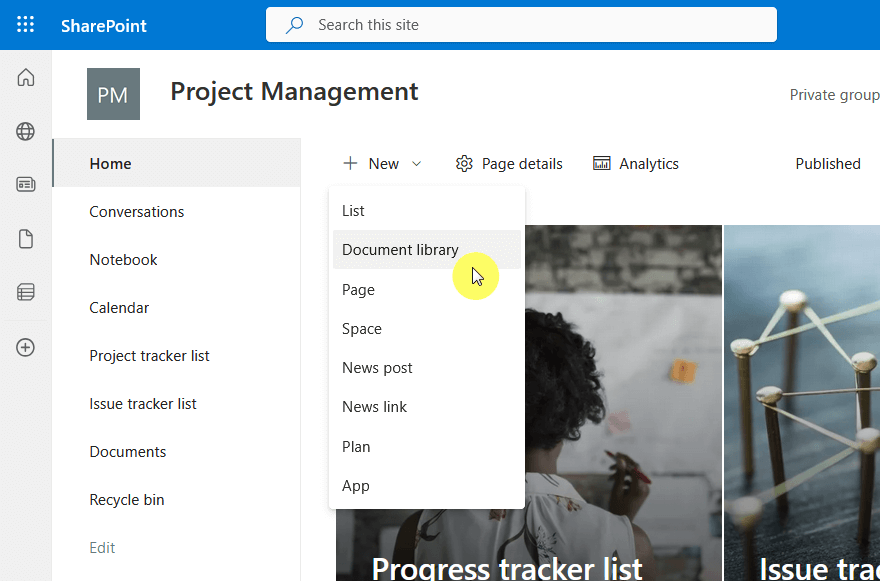Choose App from the New menu

(427, 486)
